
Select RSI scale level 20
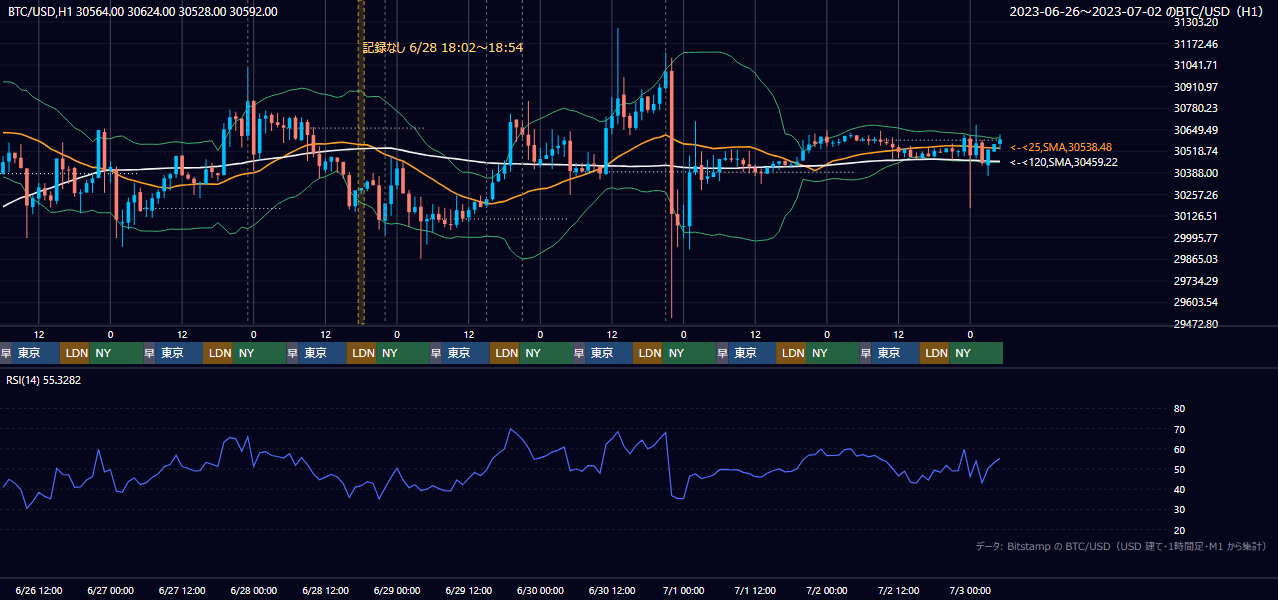point(1179,530)
